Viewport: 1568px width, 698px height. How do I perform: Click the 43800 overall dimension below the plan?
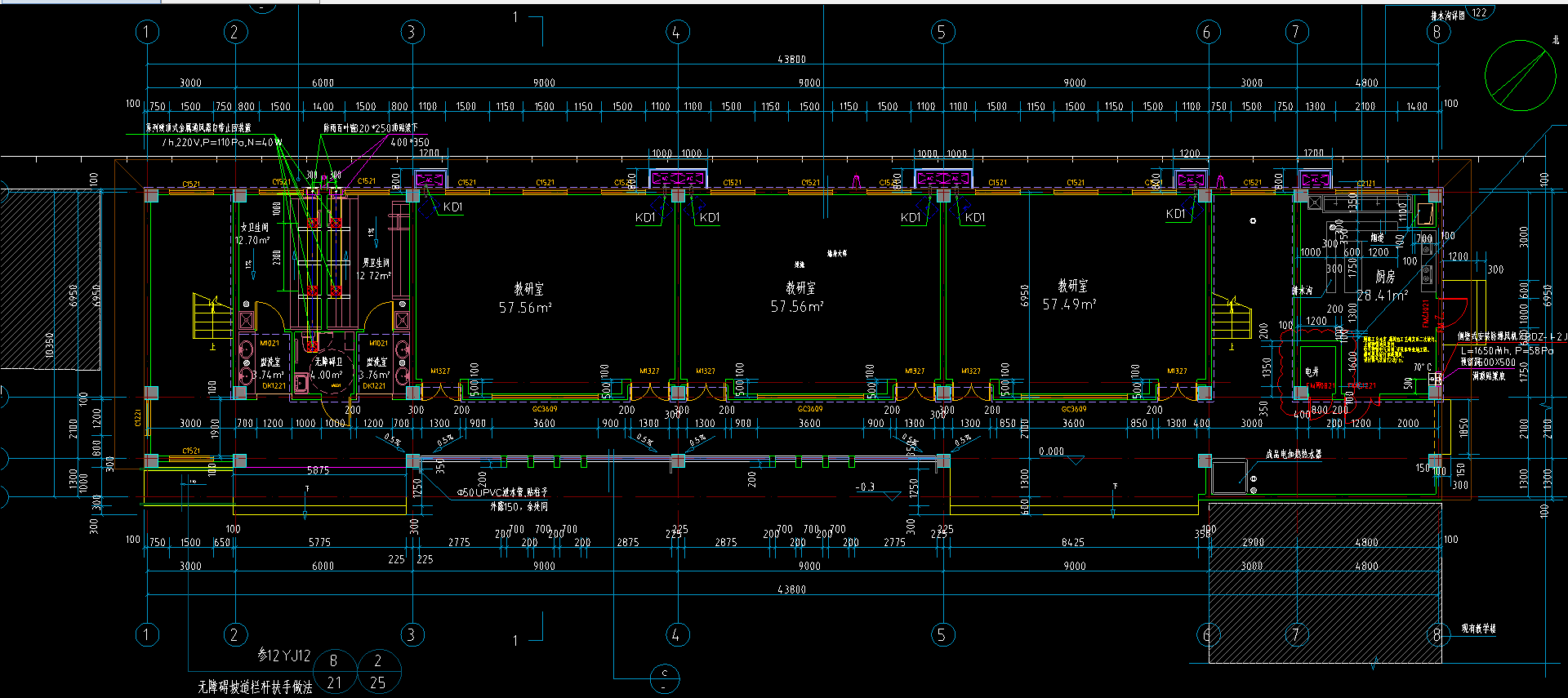coord(791,589)
